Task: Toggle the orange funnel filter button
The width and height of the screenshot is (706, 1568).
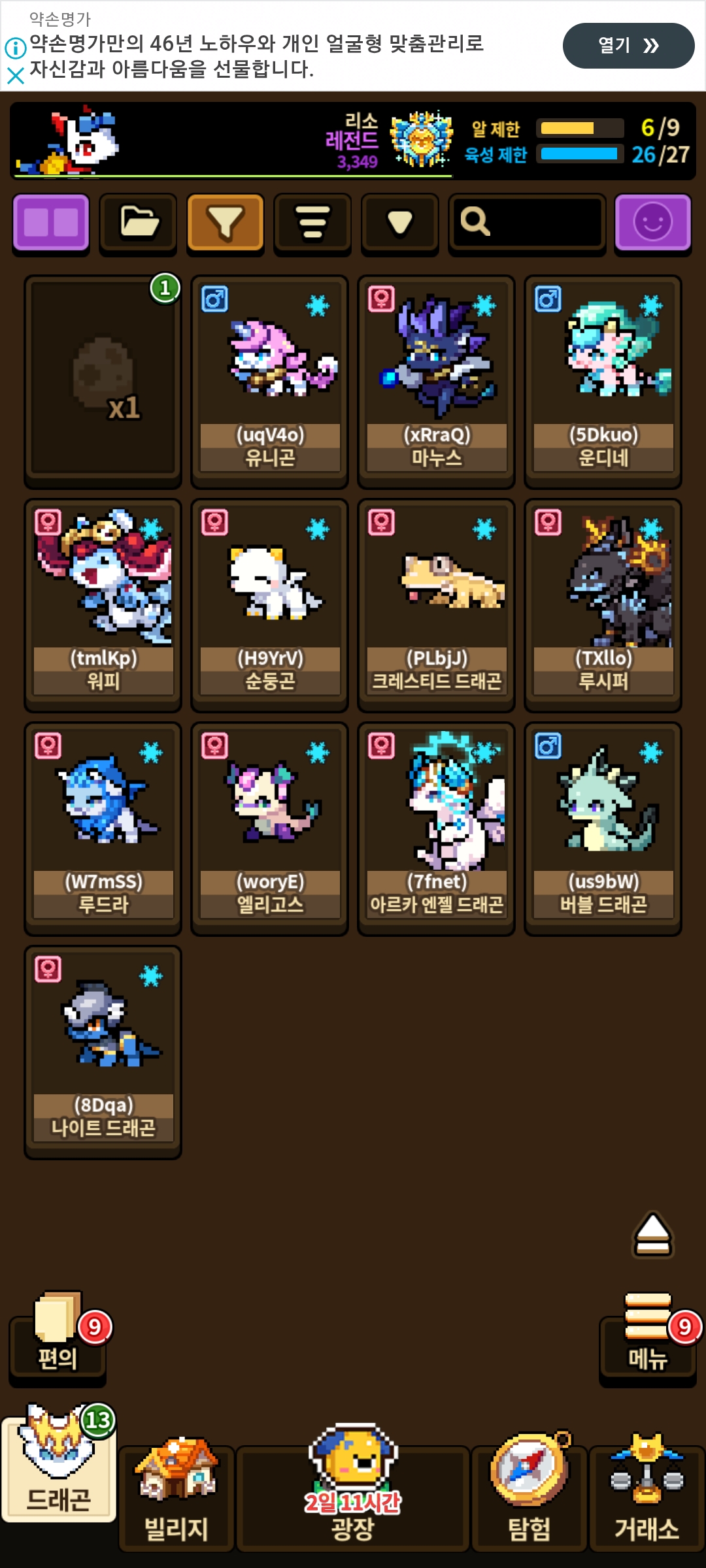Action: click(x=226, y=222)
